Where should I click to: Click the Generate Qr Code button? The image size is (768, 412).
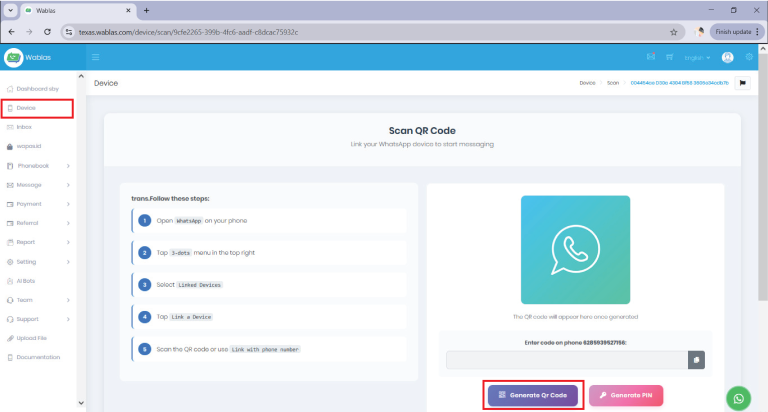point(532,395)
